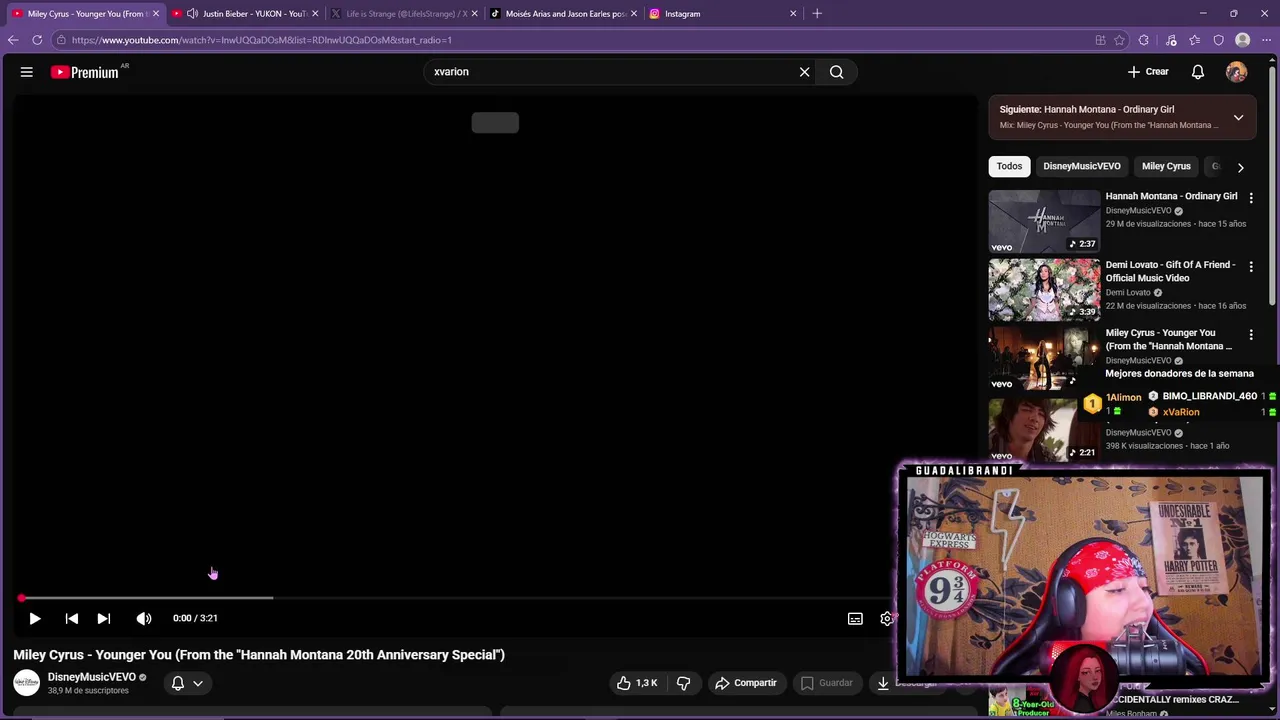
Task: Switch to the Justin Bieber - YUKON tab
Action: pos(245,14)
